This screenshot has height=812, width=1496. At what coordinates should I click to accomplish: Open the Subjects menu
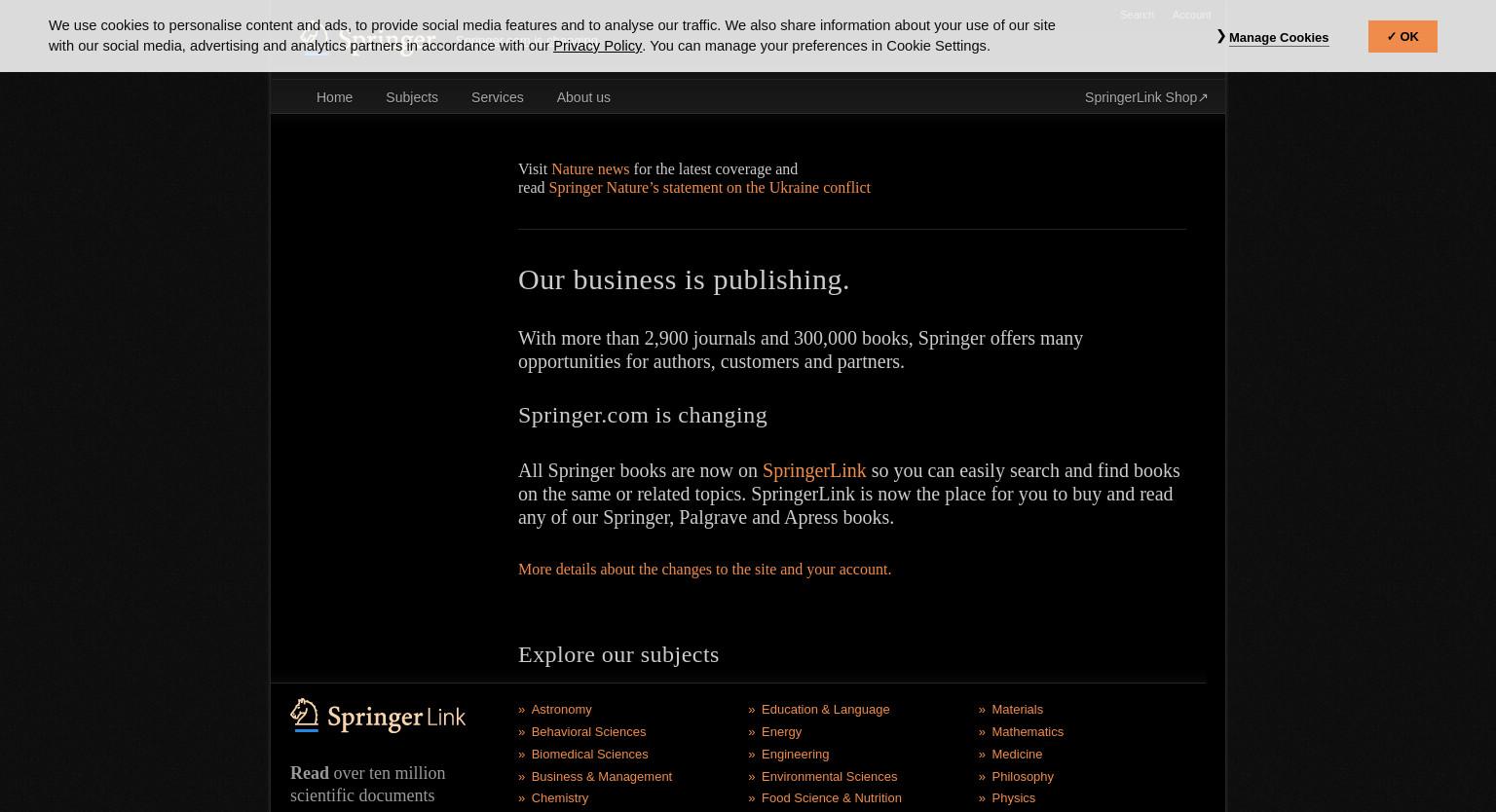[x=411, y=97]
